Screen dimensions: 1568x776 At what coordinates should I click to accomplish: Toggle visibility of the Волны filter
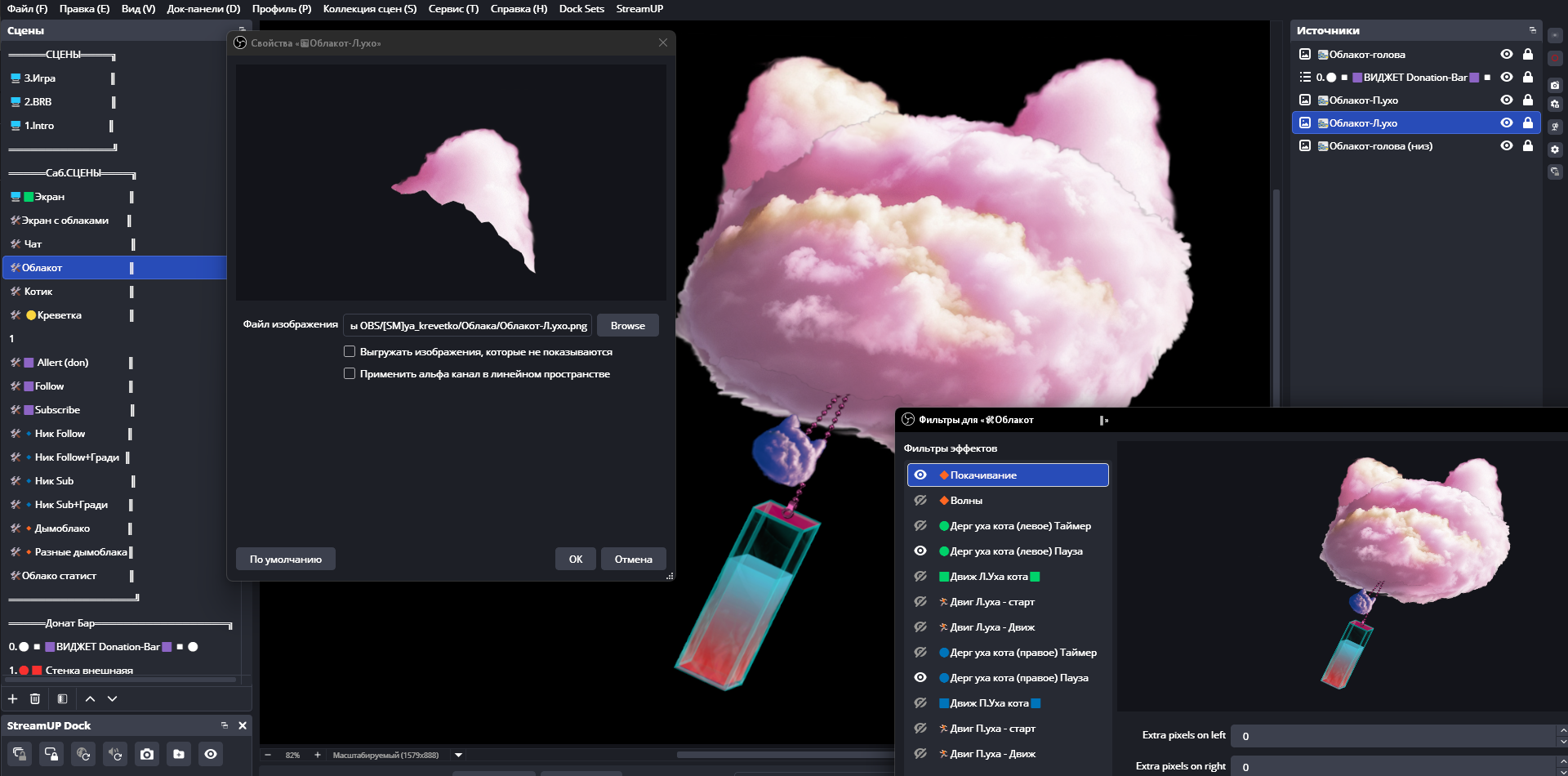tap(920, 500)
